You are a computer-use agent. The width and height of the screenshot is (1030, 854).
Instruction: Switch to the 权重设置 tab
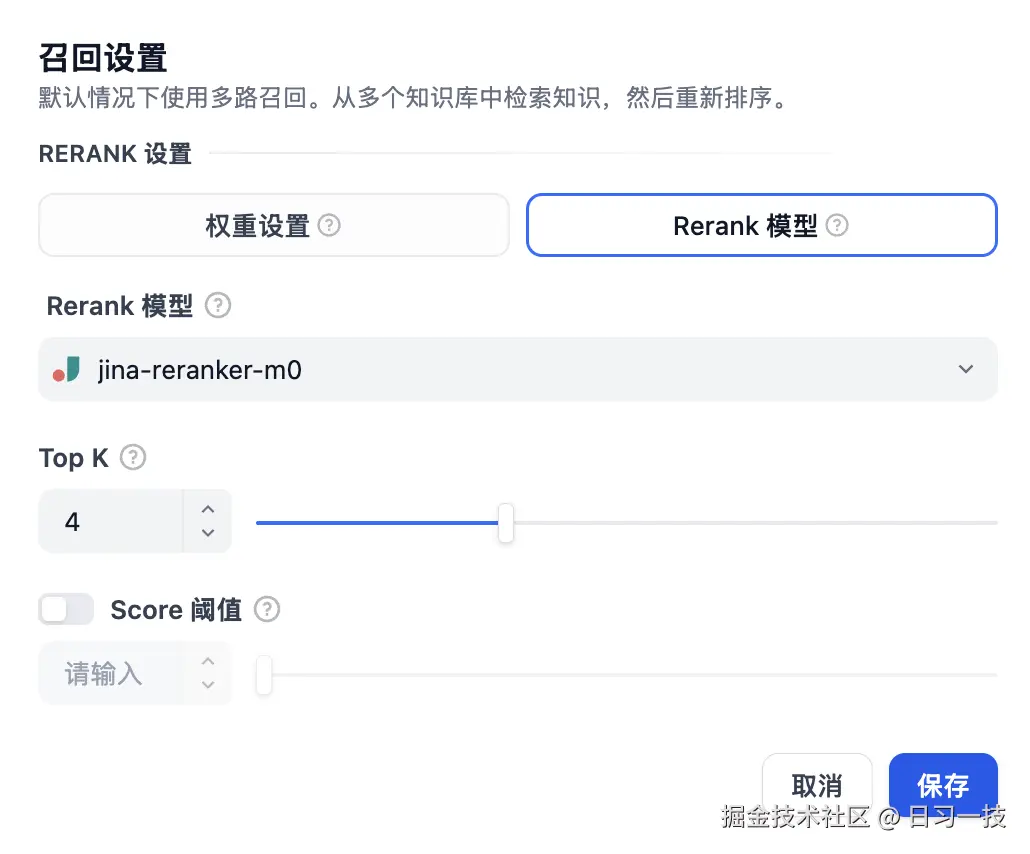(x=274, y=225)
